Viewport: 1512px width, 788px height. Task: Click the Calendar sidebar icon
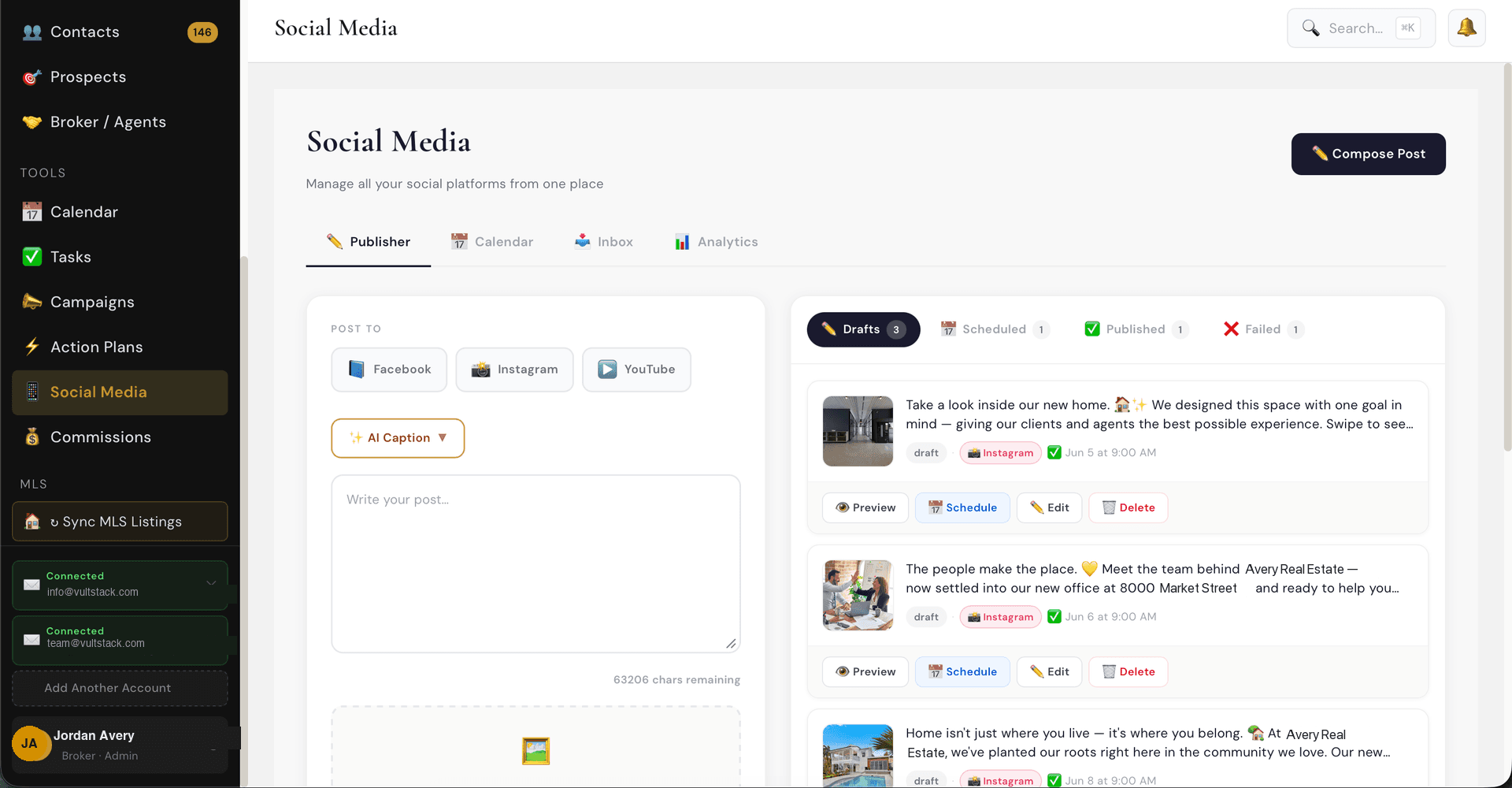tap(32, 212)
